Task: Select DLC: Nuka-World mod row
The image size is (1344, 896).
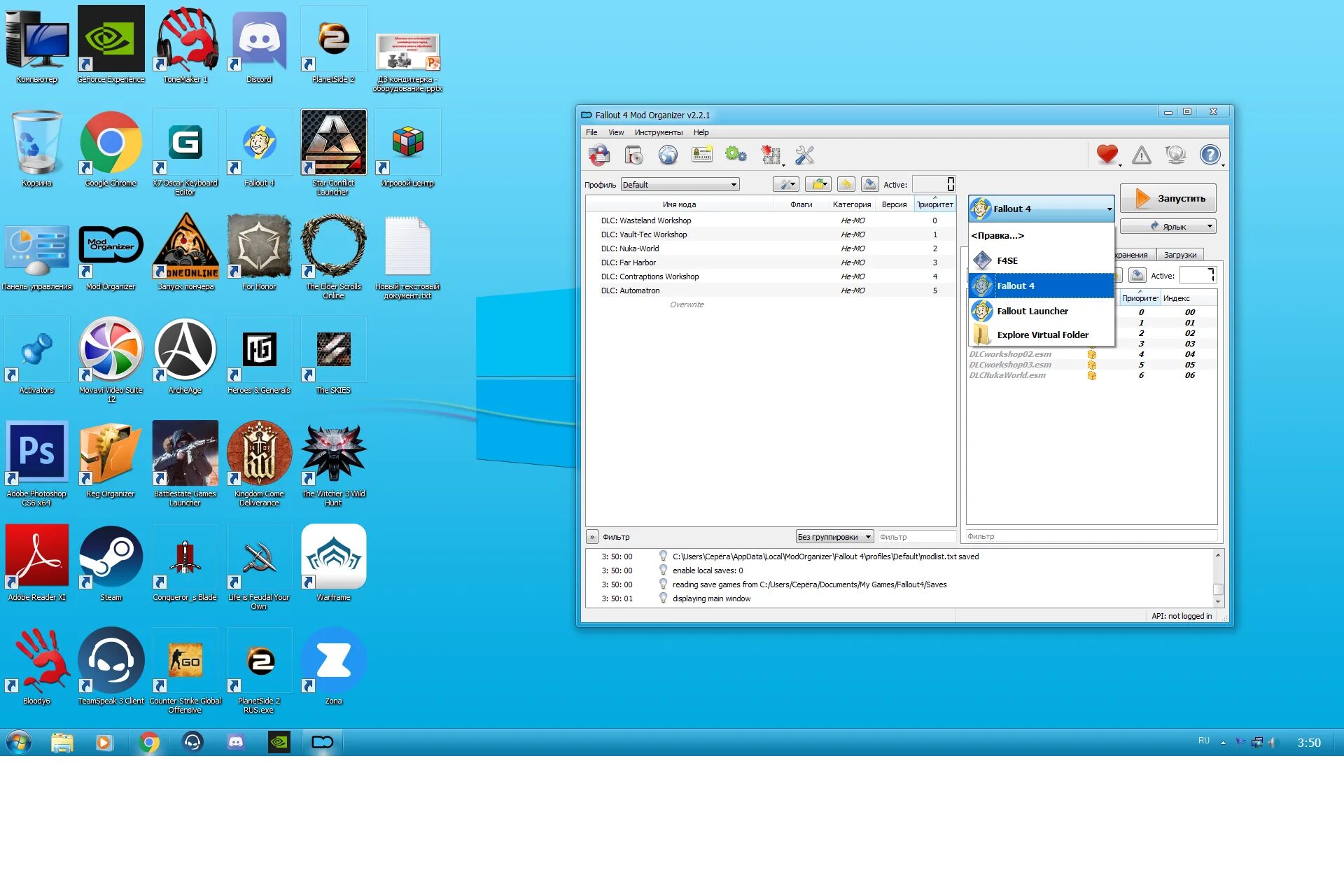Action: coord(771,248)
